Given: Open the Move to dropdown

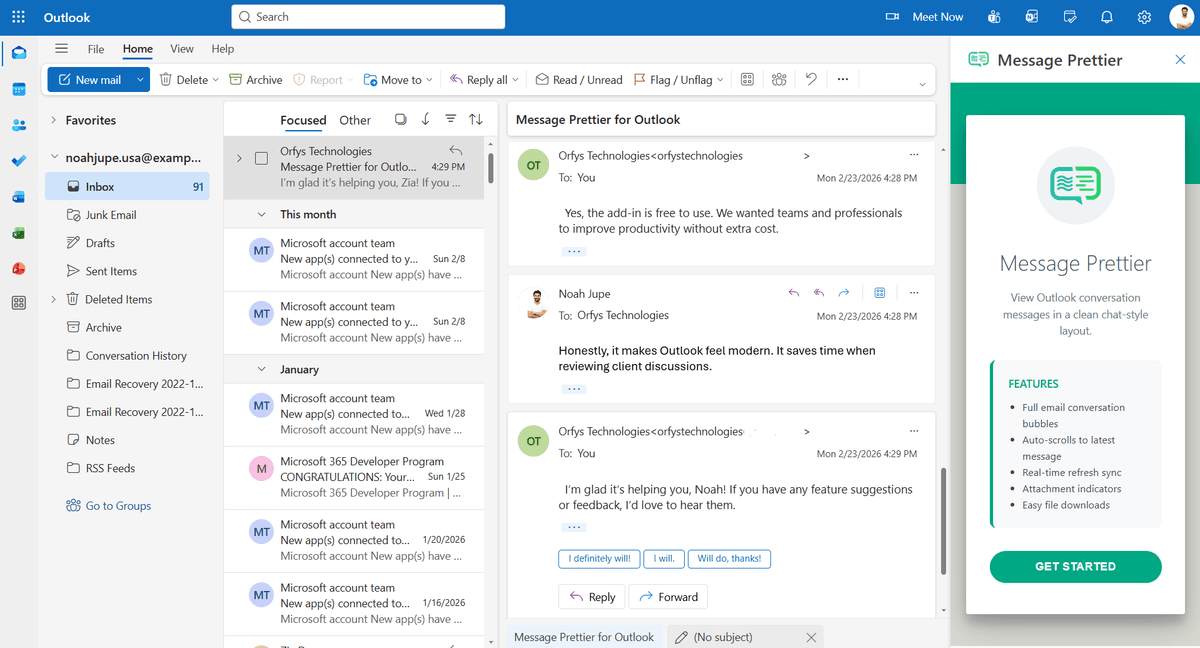Looking at the screenshot, I should click(430, 80).
